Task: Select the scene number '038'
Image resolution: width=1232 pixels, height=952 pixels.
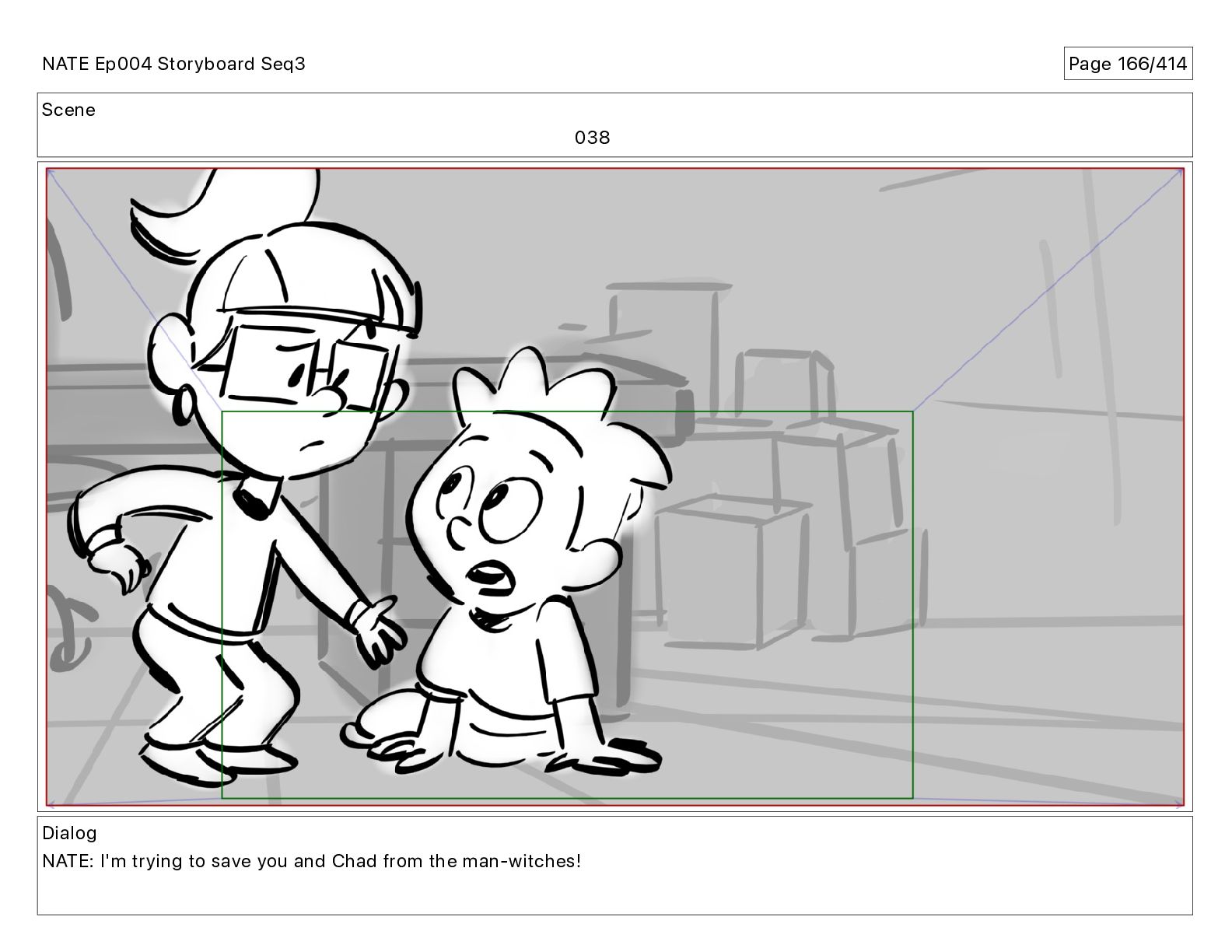Action: (x=592, y=138)
